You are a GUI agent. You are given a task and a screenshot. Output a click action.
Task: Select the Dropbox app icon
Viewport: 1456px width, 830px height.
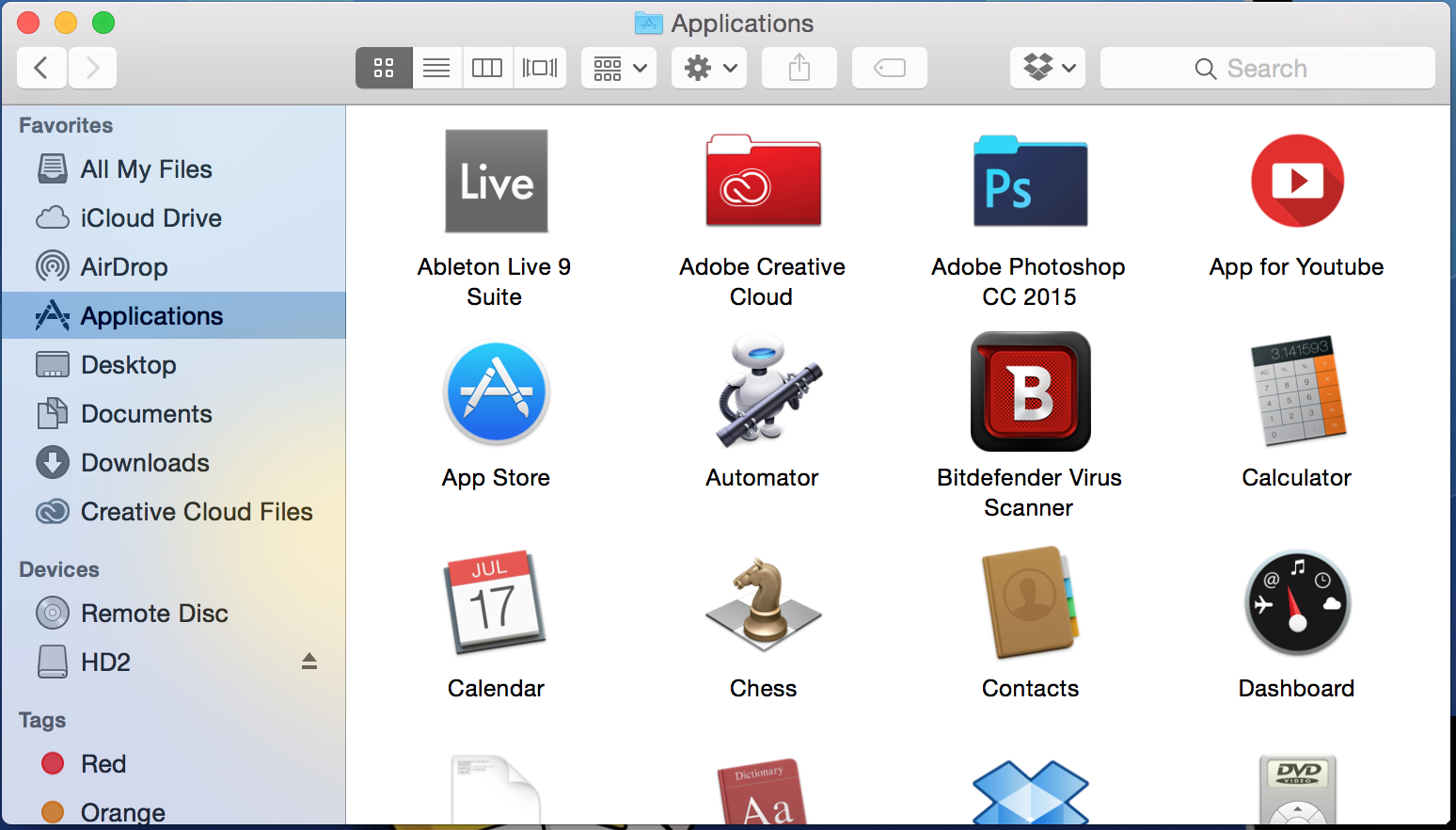point(1030,792)
